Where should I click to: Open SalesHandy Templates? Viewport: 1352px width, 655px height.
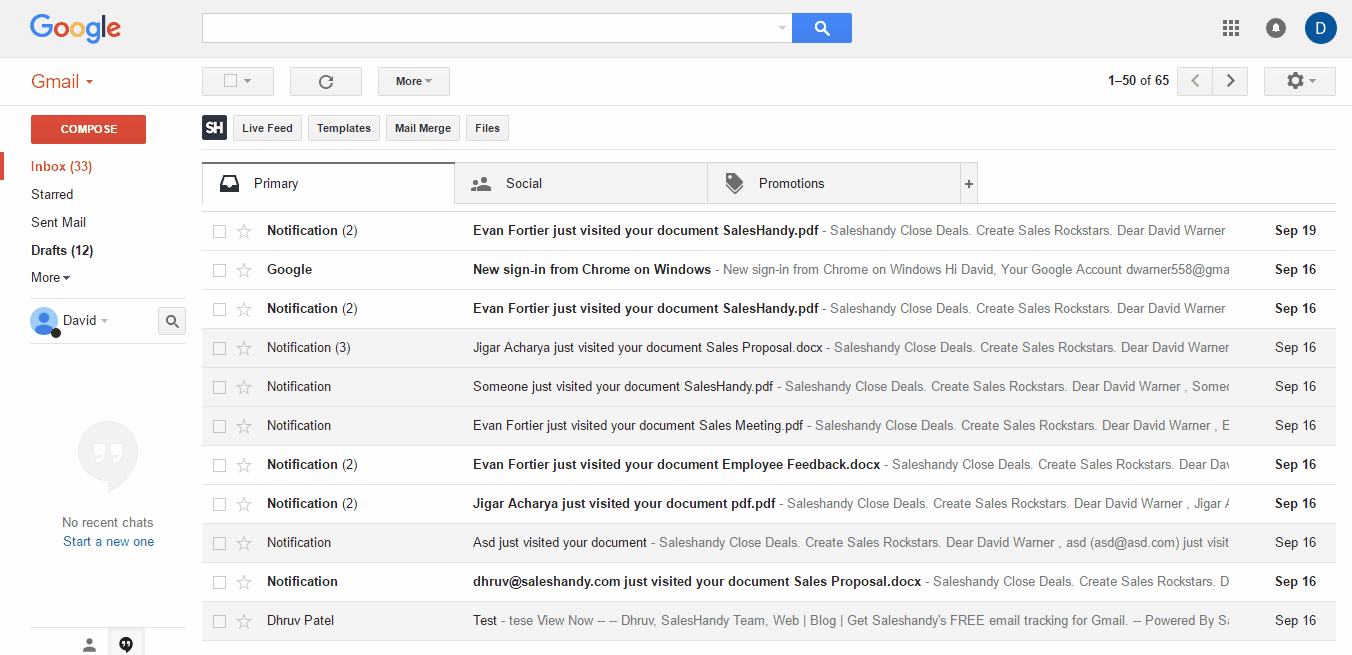point(344,128)
